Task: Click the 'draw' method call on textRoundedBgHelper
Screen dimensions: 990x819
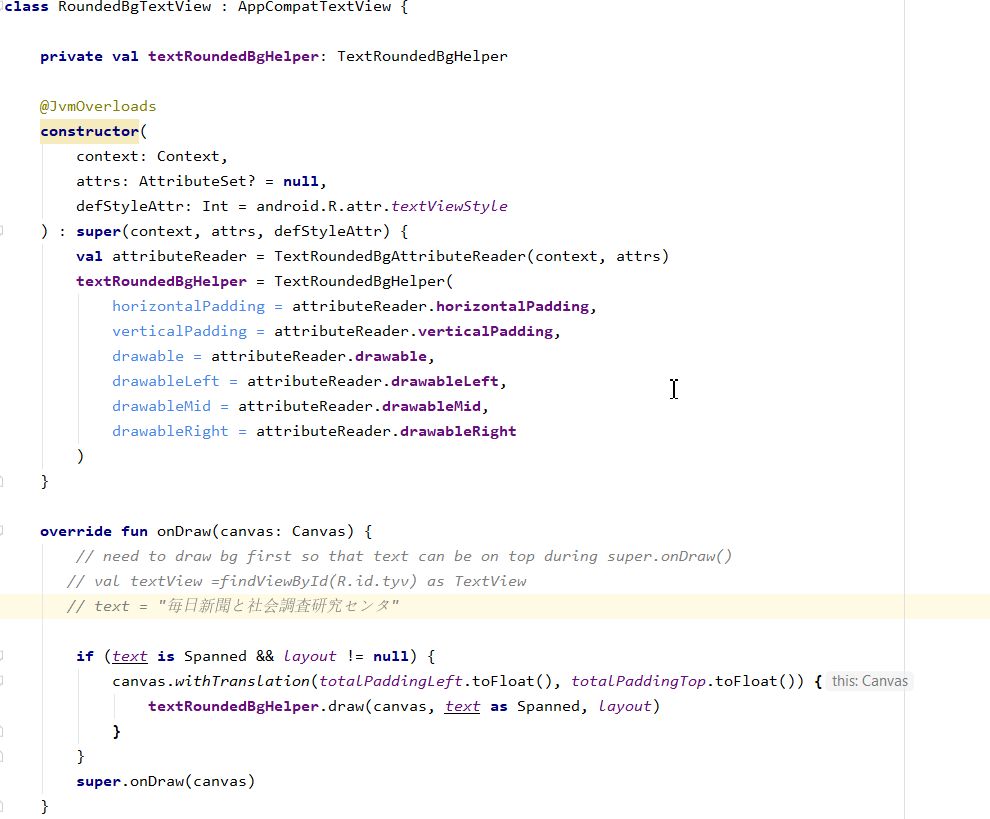Action: point(346,707)
